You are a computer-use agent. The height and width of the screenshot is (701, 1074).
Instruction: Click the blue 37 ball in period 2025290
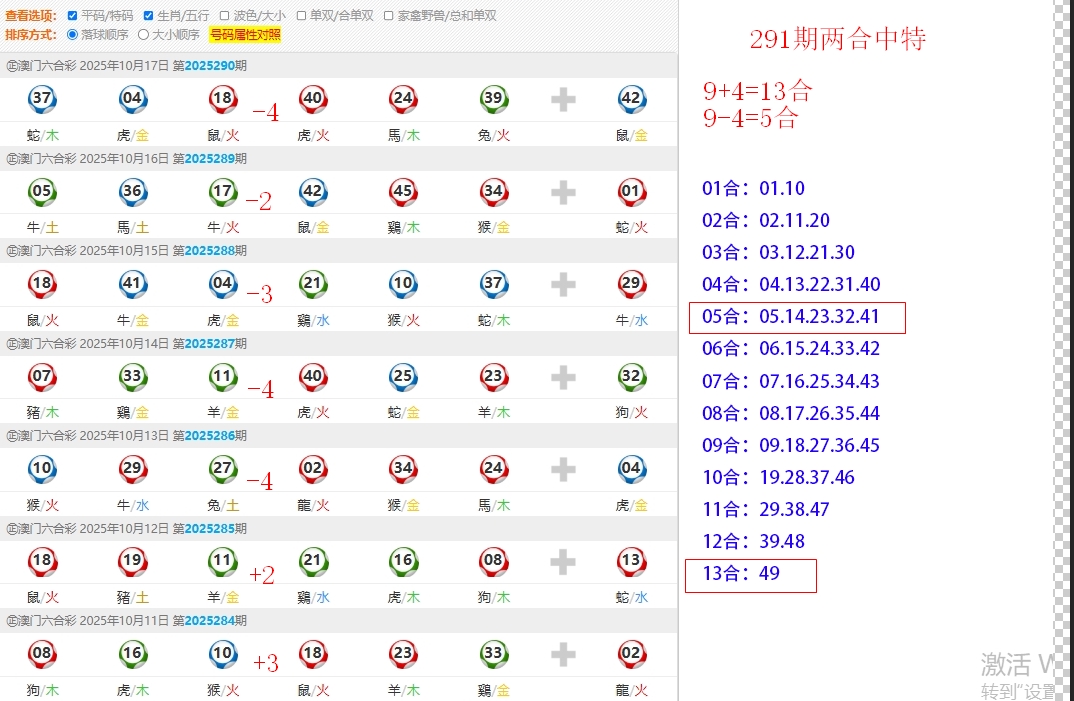click(42, 99)
